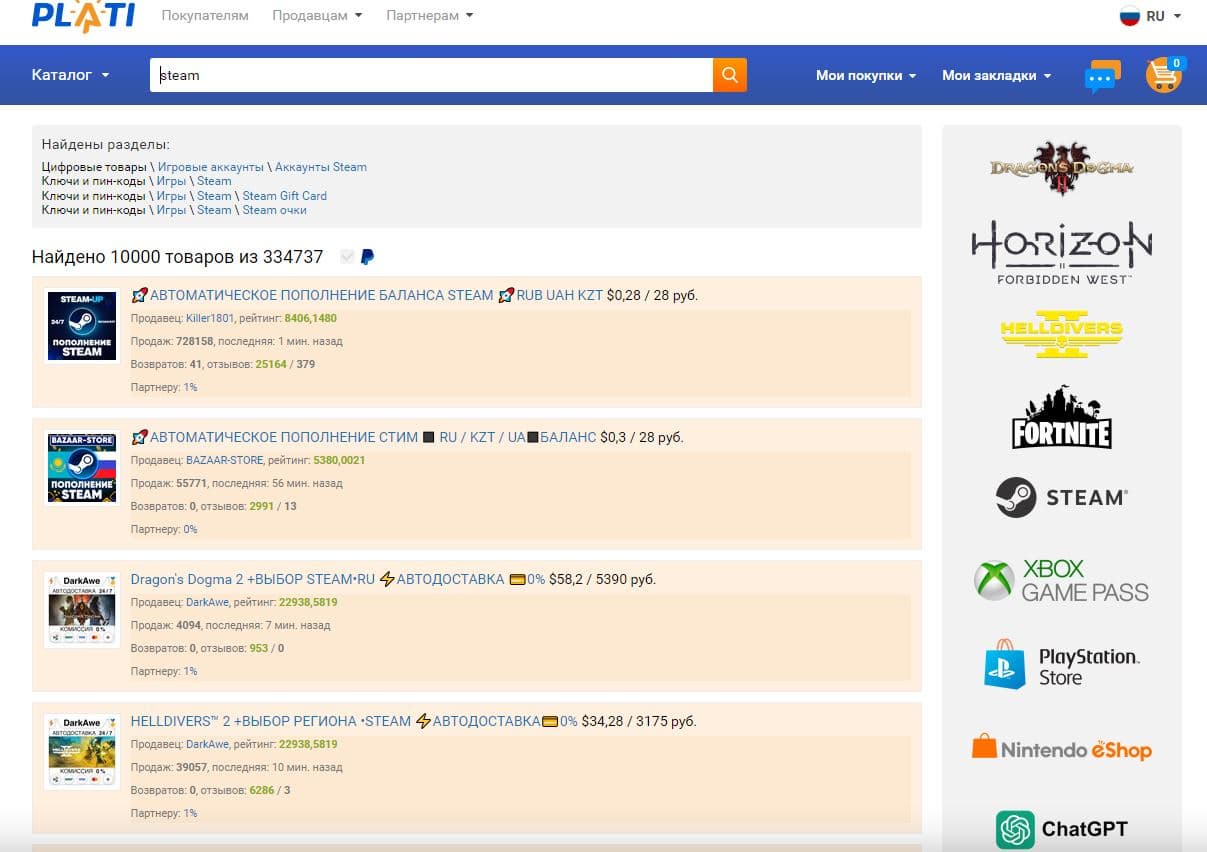Click the search field containing steam
This screenshot has height=852, width=1207.
pos(431,75)
